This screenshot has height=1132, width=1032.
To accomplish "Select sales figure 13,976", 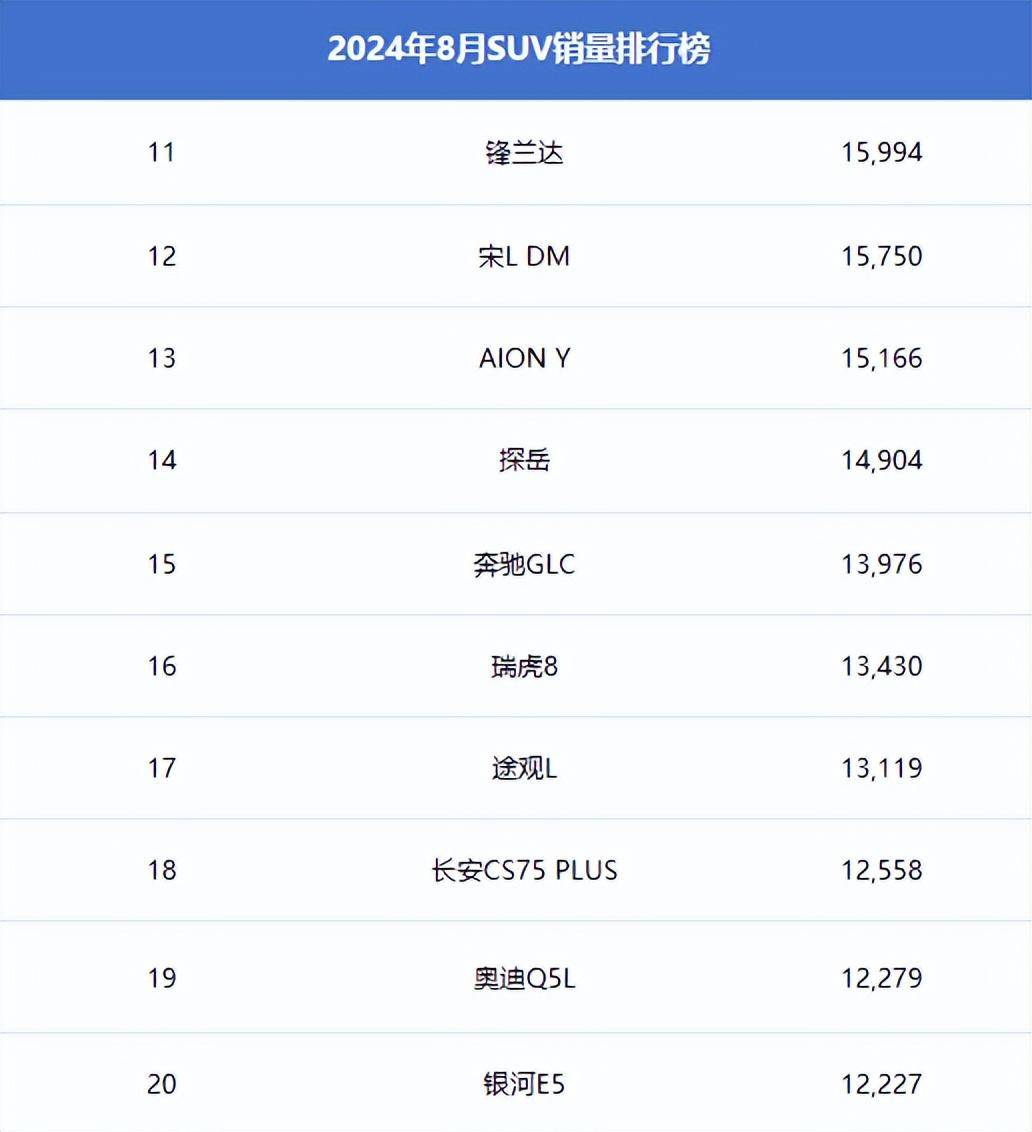I will tap(882, 564).
